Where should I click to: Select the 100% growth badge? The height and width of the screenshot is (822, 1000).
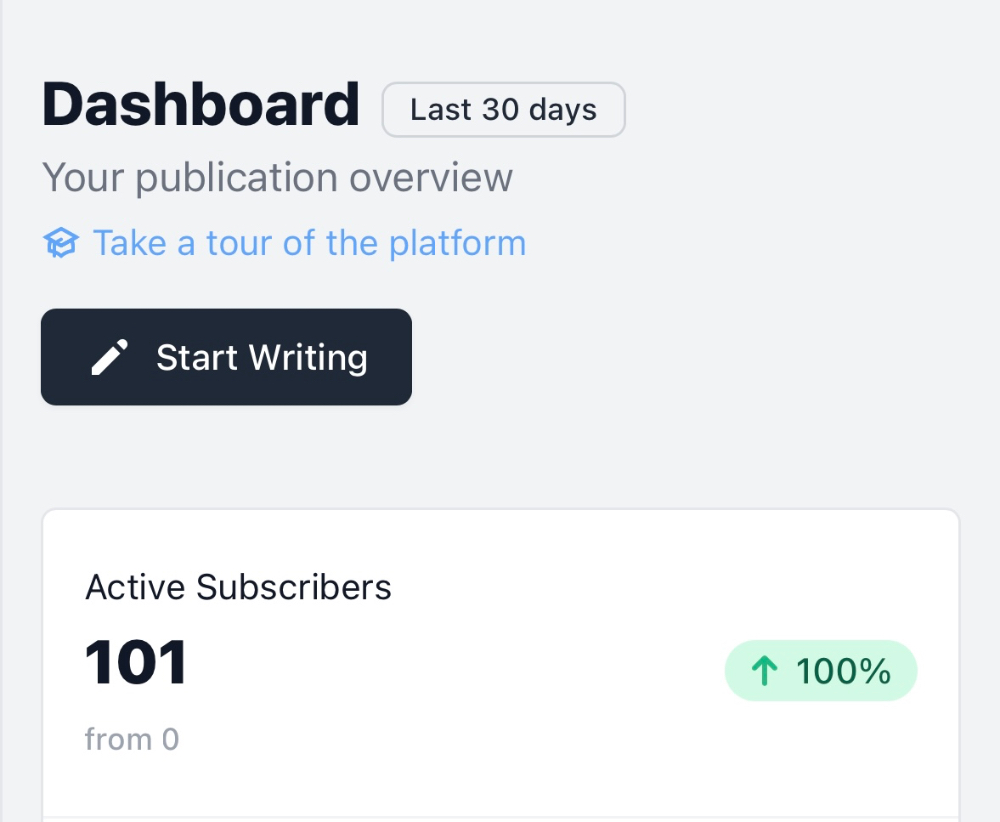(821, 671)
